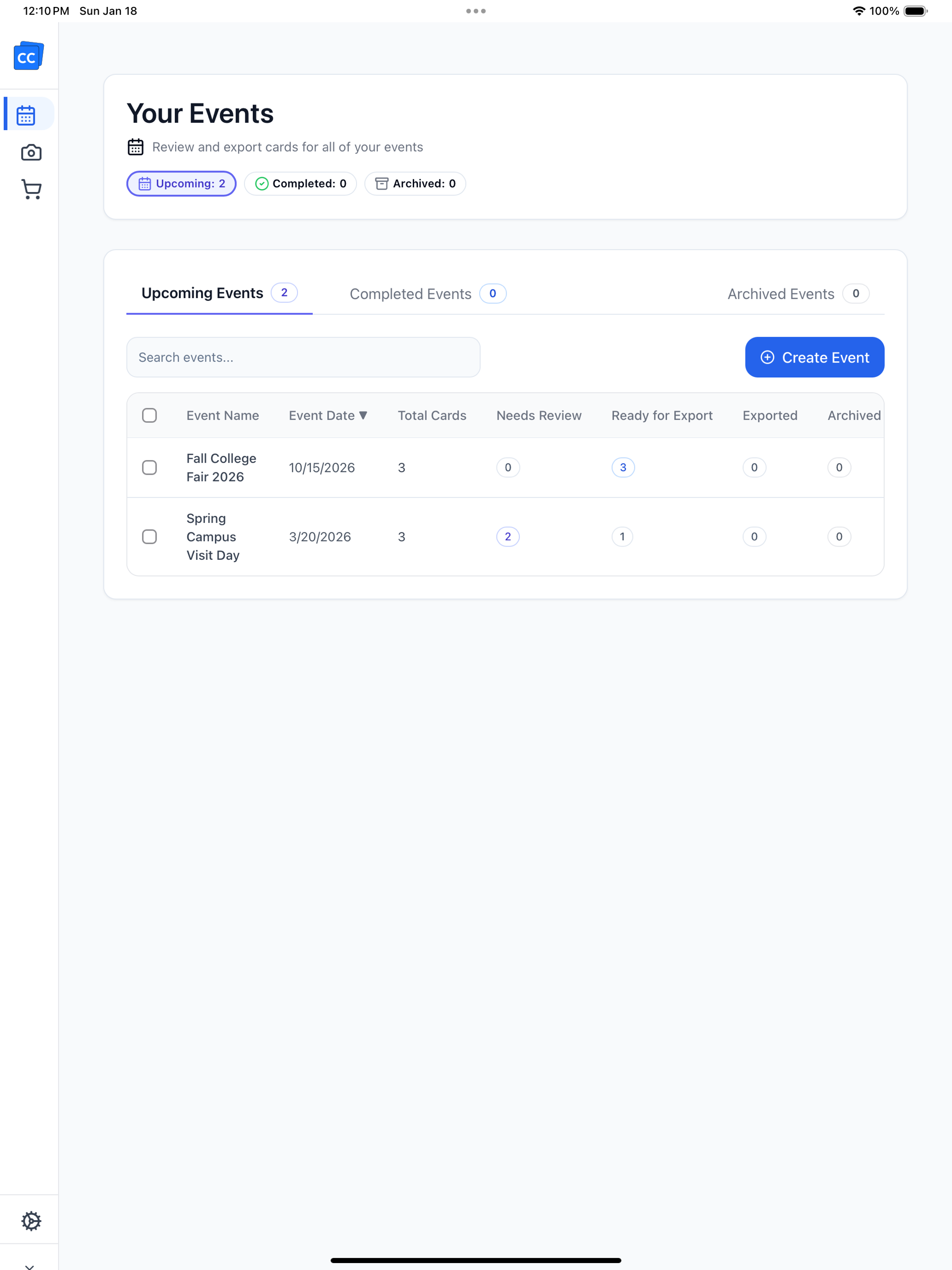Click the count badge 2 on Upcoming Events
Viewport: 952px width, 1270px height.
[284, 293]
